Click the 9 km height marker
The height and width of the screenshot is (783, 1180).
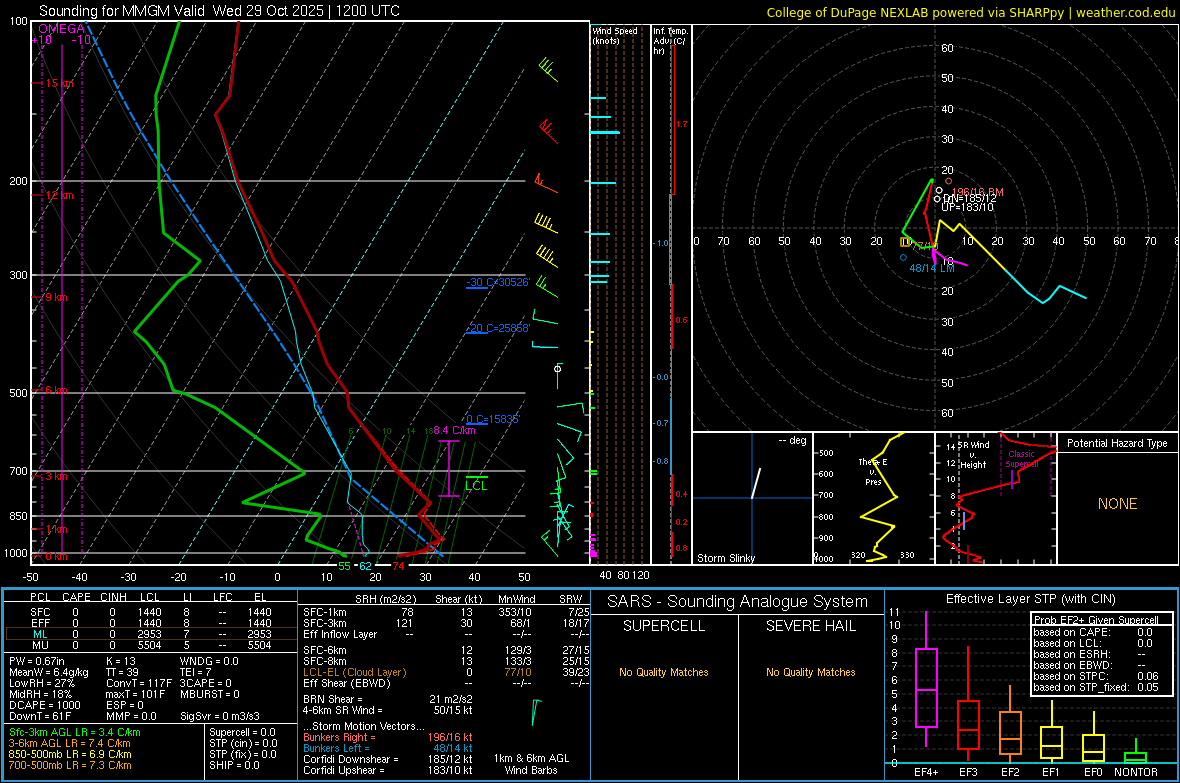pos(56,297)
